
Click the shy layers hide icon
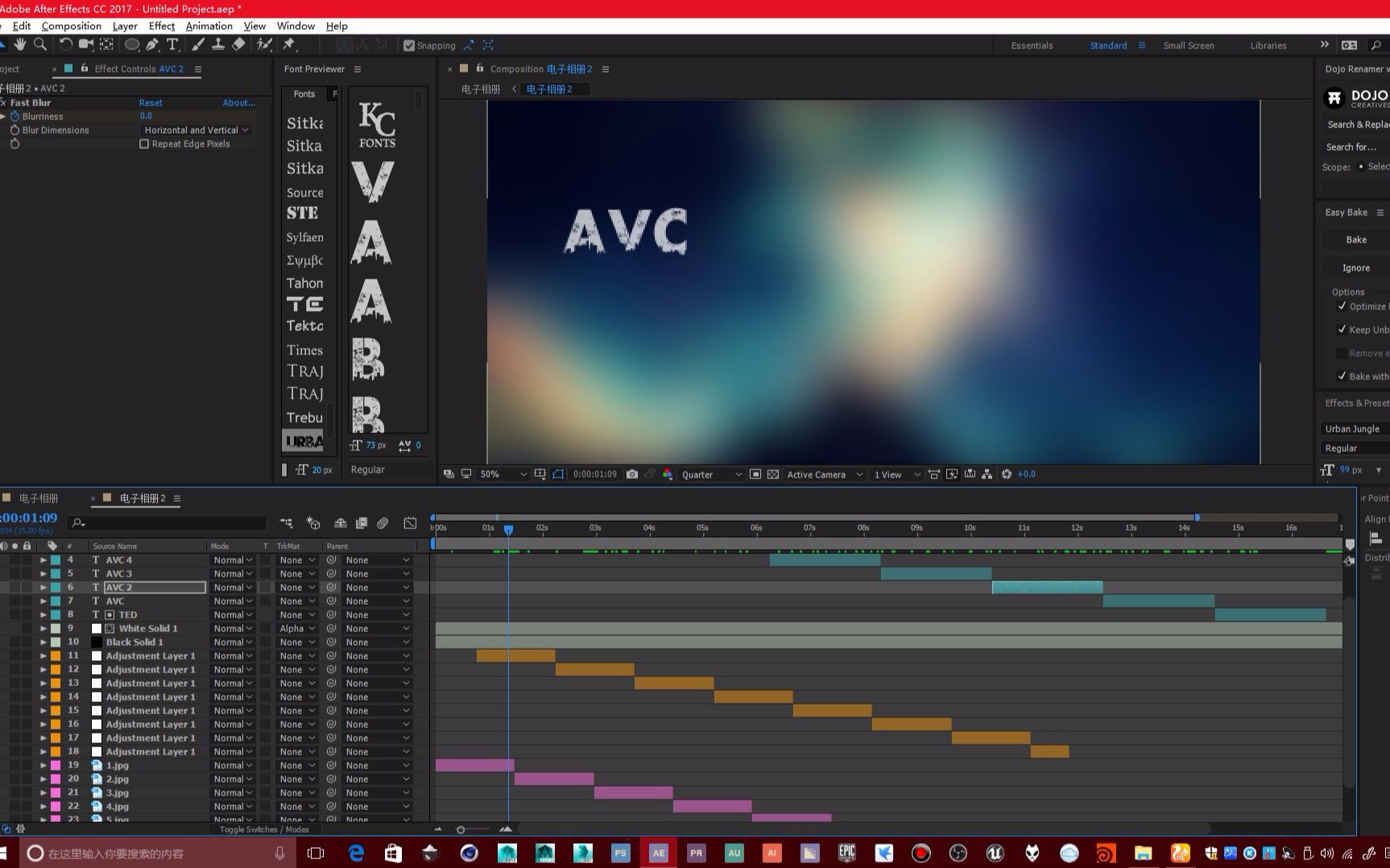pos(341,523)
